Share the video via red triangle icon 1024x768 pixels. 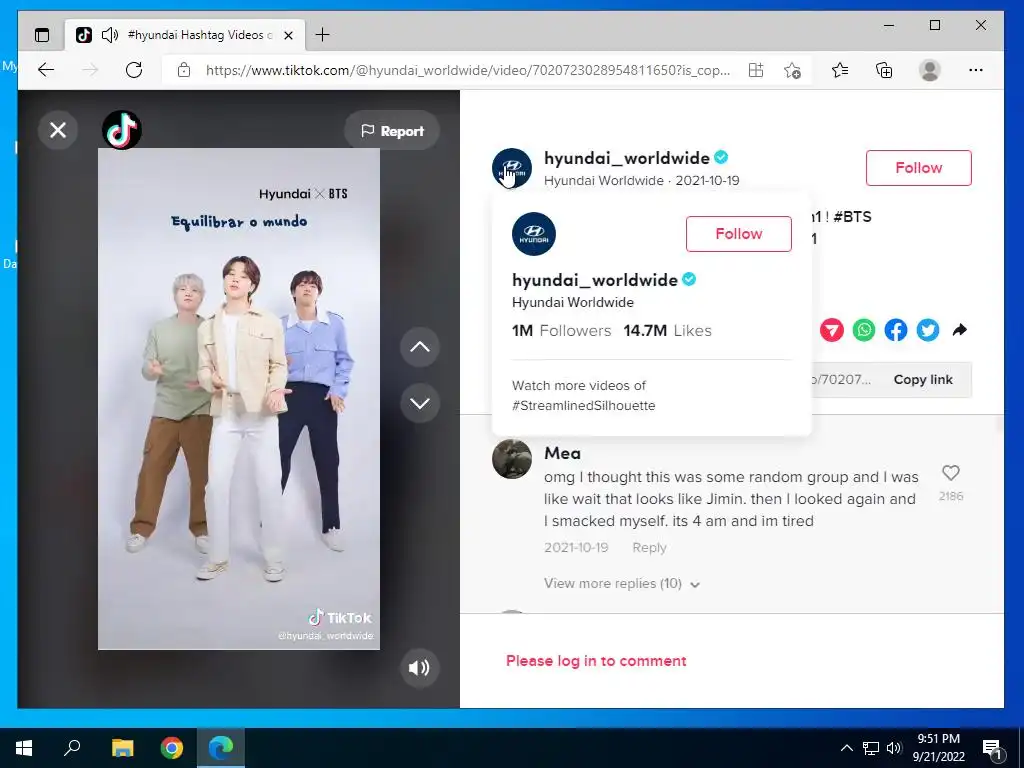[831, 330]
